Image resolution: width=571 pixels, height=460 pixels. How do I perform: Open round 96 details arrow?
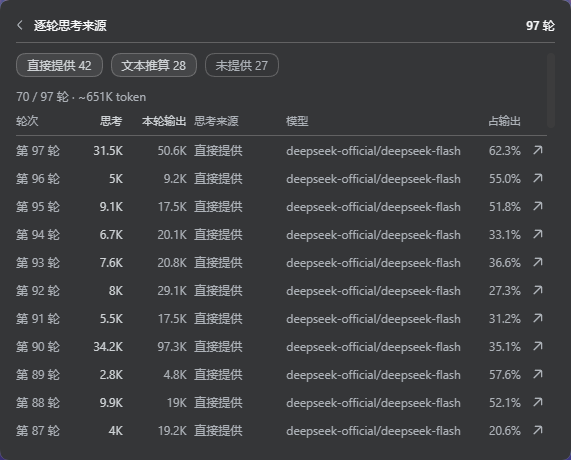click(x=538, y=178)
